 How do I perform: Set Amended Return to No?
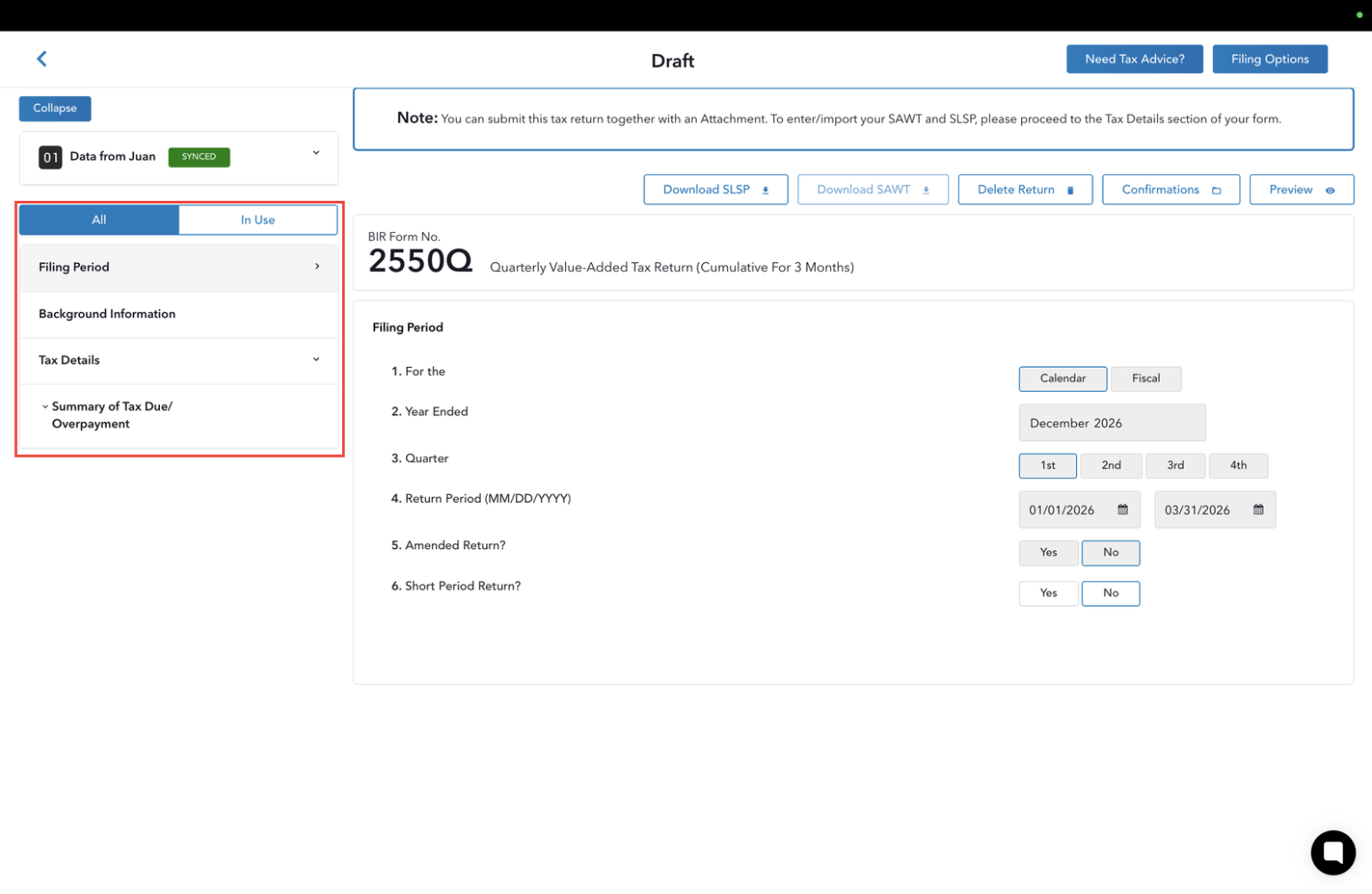tap(1111, 553)
